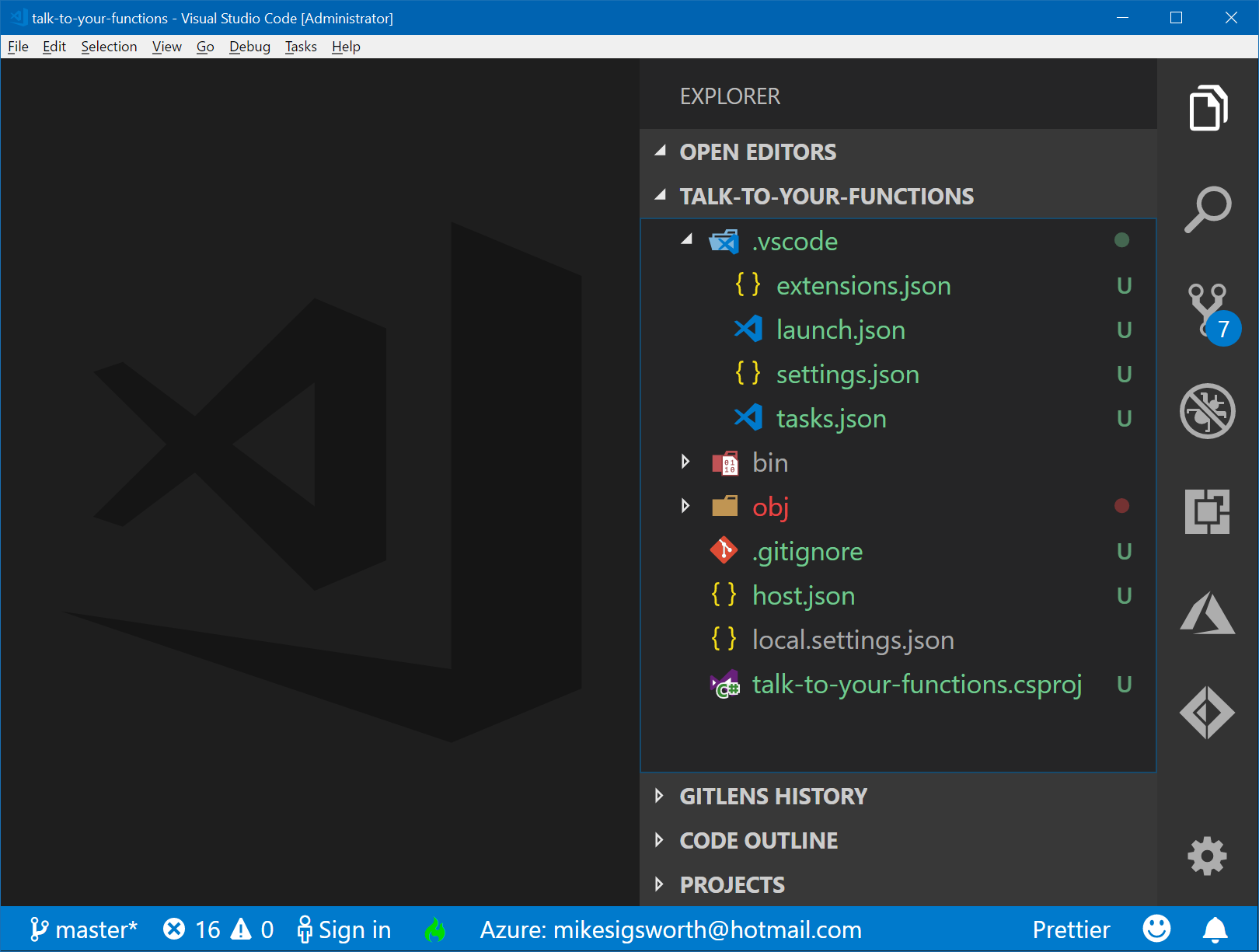Click the U status next to extensions.json
This screenshot has width=1259, height=952.
point(1124,286)
